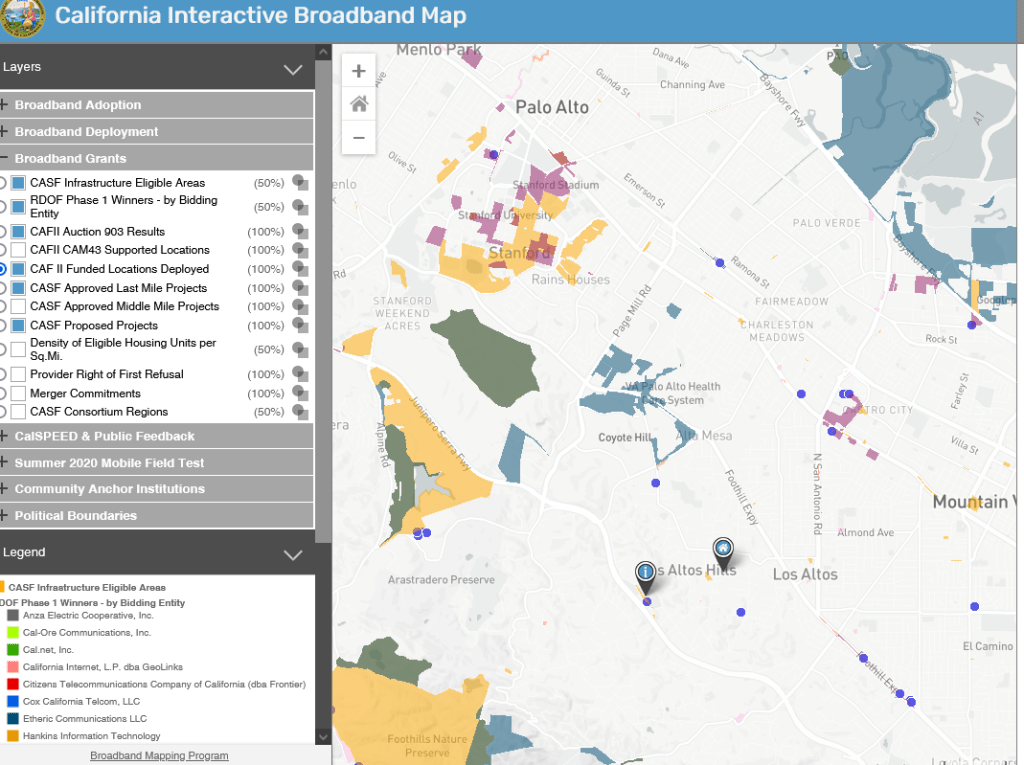Click the California state seal logo
This screenshot has height=765, width=1024.
click(22, 17)
